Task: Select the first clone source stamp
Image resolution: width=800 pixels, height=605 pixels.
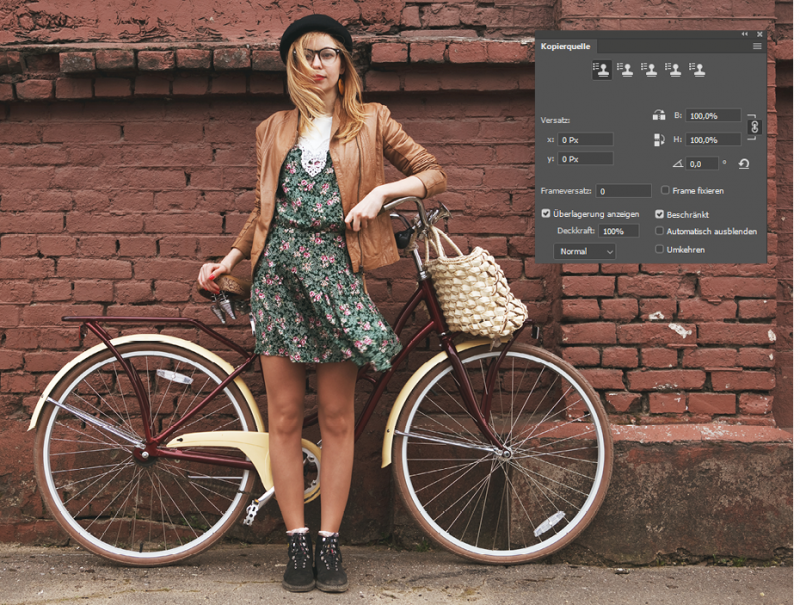Action: coord(601,70)
